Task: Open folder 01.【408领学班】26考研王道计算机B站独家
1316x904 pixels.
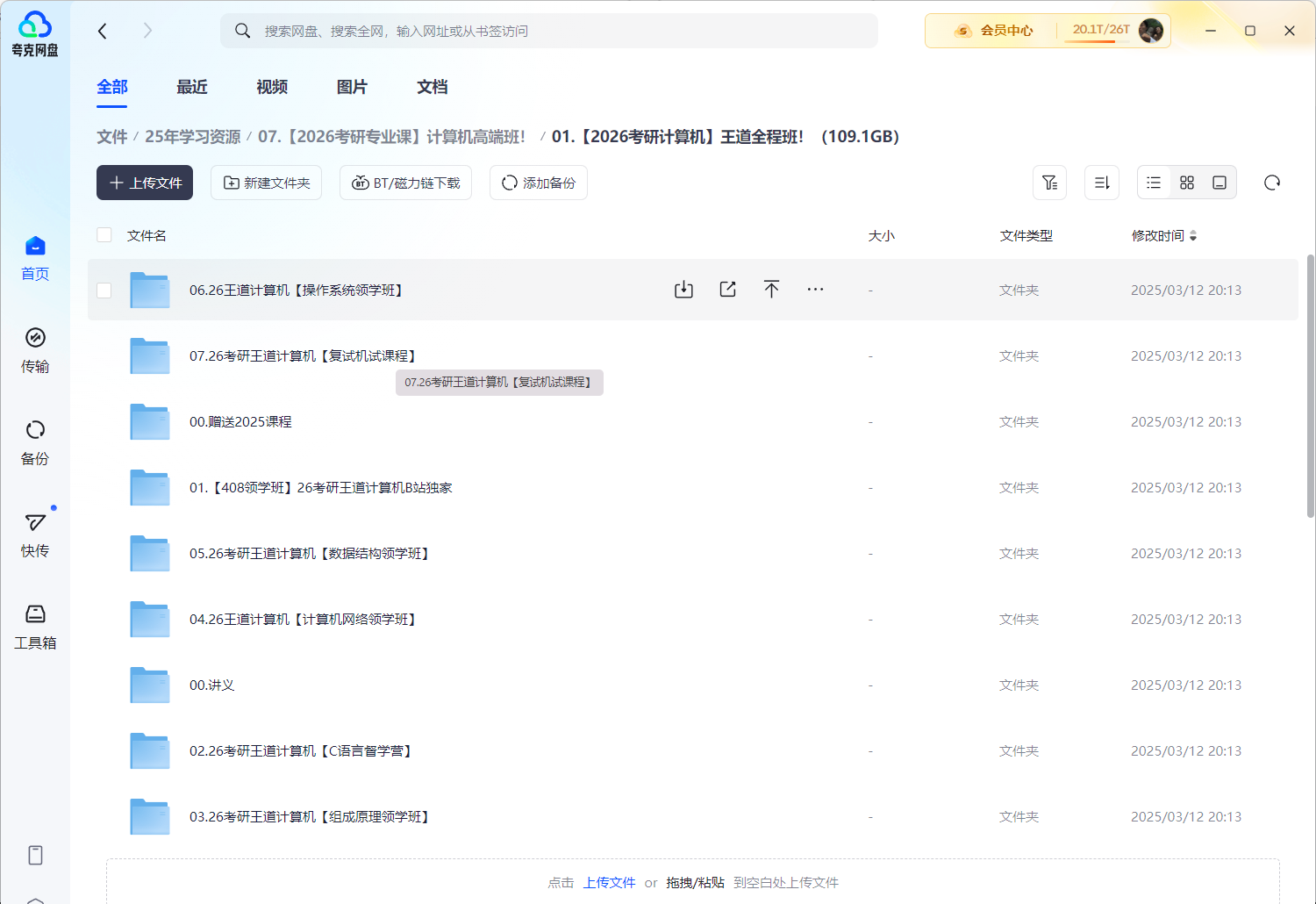Action: tap(321, 487)
